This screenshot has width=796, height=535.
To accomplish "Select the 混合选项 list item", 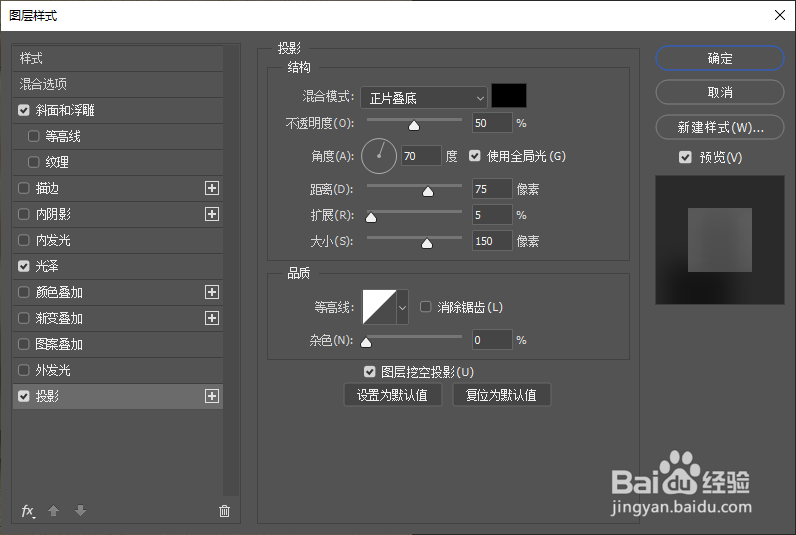I will coord(118,84).
